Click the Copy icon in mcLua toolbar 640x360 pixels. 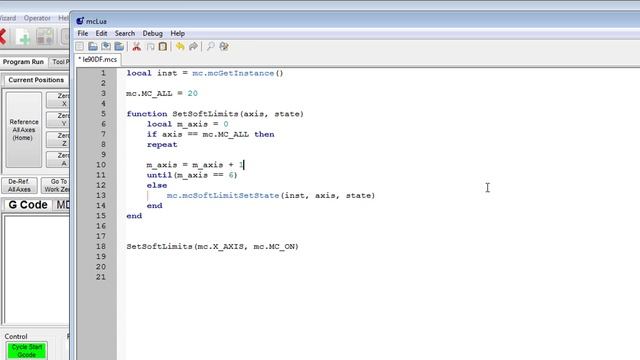pos(150,47)
